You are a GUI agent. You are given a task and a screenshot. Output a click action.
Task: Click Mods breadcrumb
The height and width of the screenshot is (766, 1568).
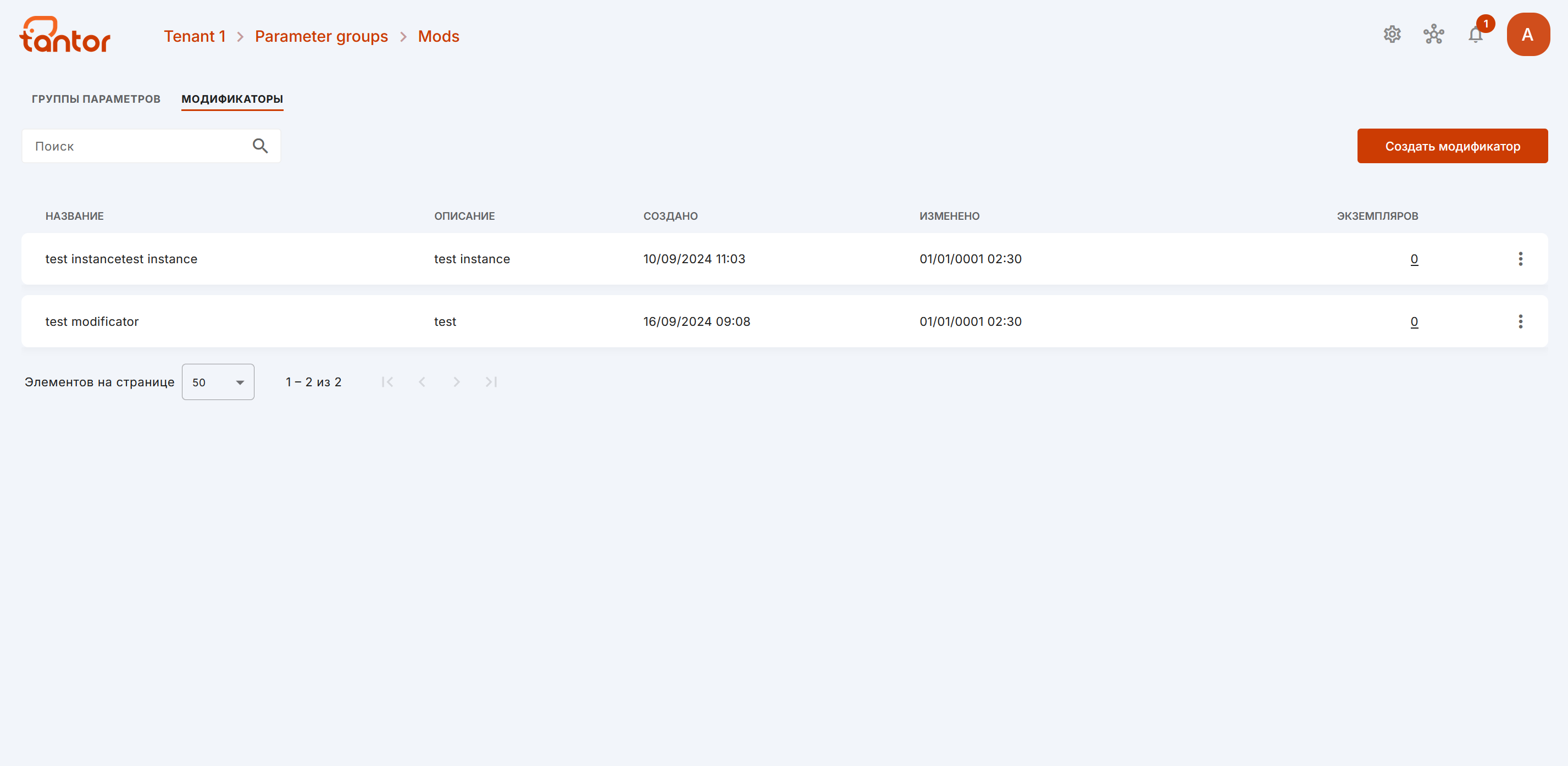[438, 36]
